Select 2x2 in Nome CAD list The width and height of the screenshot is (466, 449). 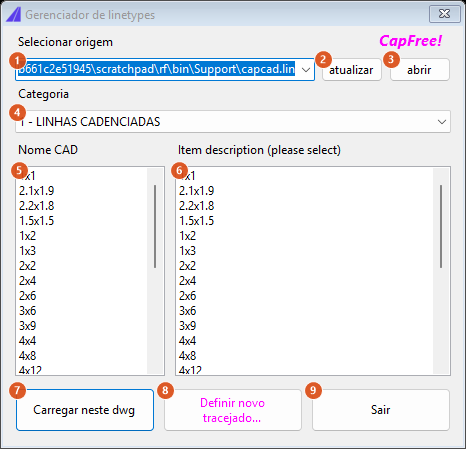coord(81,266)
